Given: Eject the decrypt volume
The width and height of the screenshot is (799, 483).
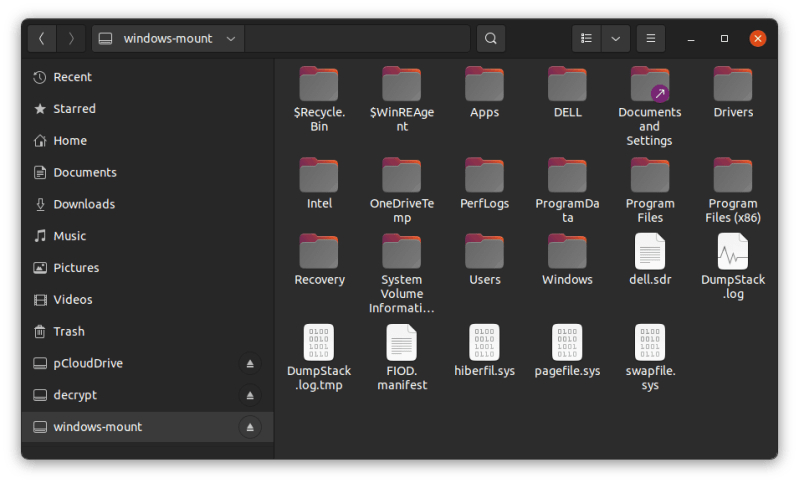Looking at the screenshot, I should [250, 395].
